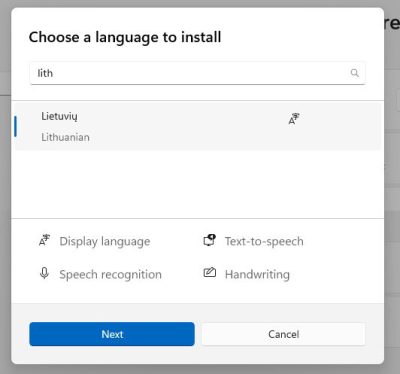Viewport: 400px width, 374px height.
Task: Click the Handwriting label
Action: 257,275
